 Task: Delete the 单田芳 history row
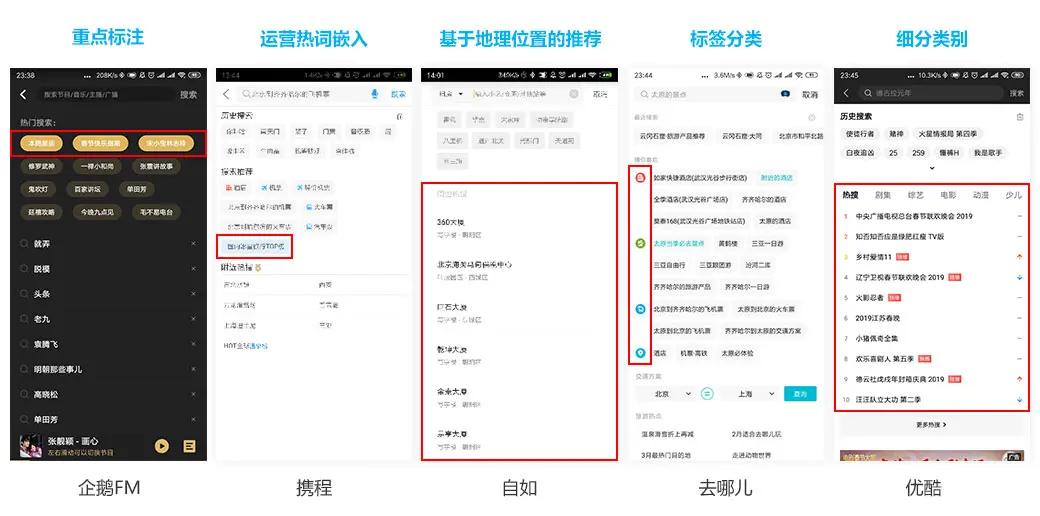click(194, 420)
